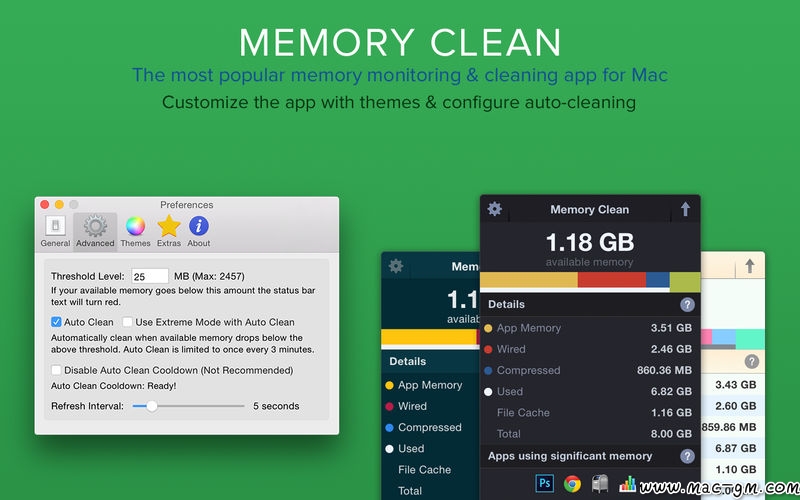Click the up arrow in the light theme window
The image size is (800, 500).
(749, 266)
